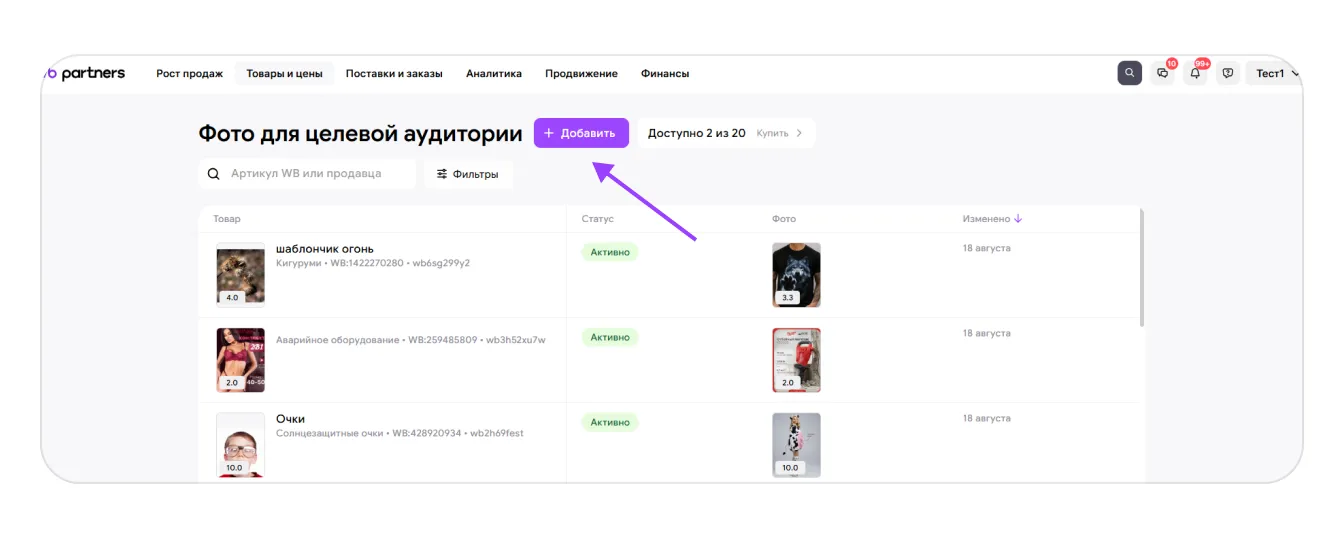Screen dimensions: 1344x538
Task: Click the feedback speech bubble icon
Action: [x=1228, y=73]
